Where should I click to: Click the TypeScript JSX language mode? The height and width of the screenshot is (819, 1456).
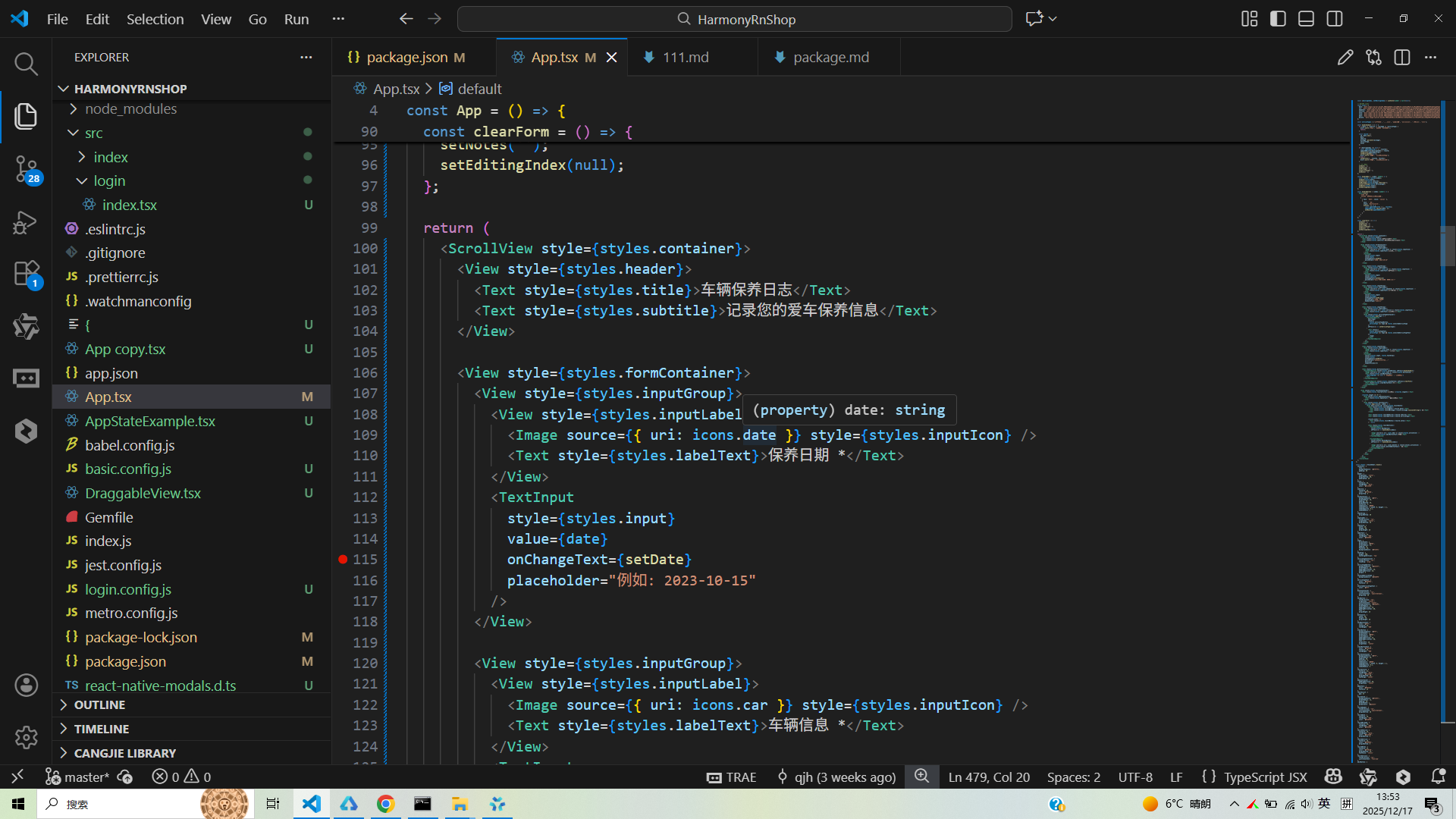tap(1264, 777)
